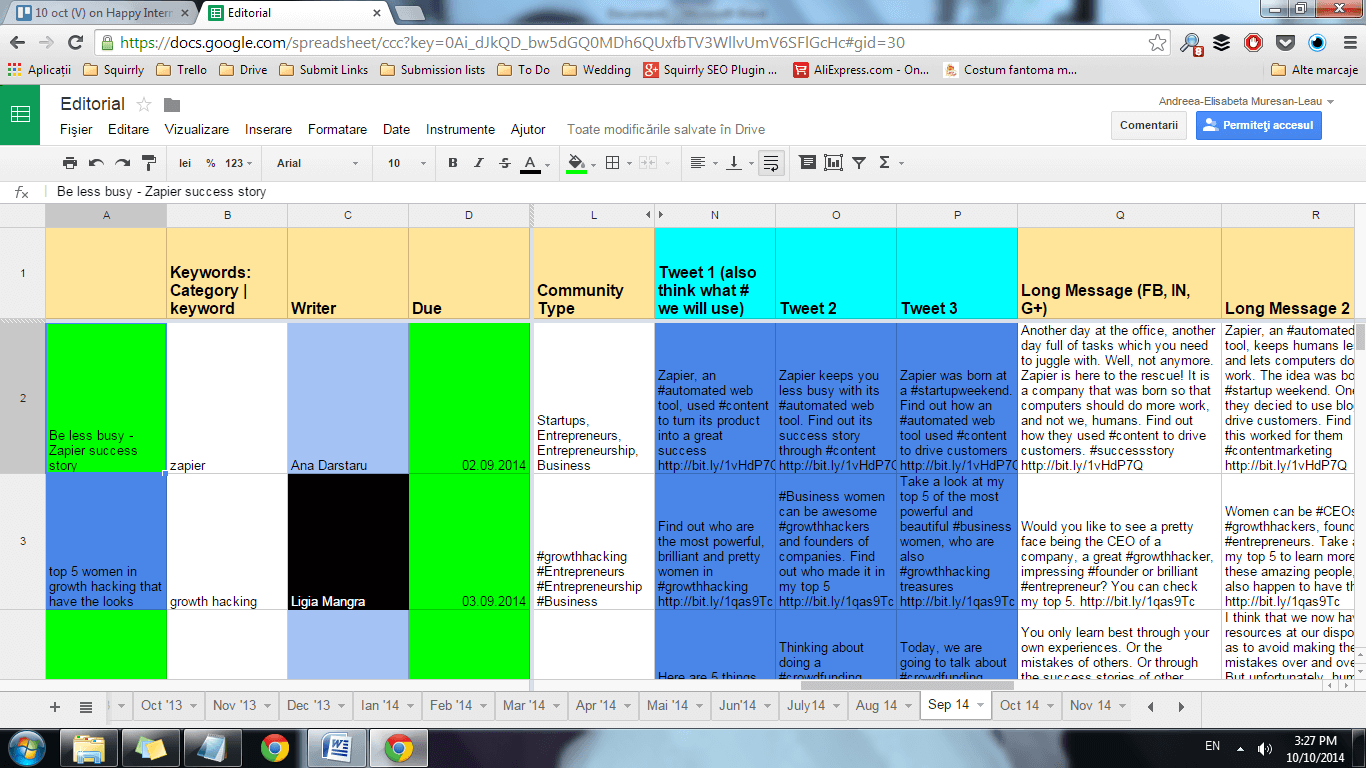Undo the last edit
This screenshot has height=768, width=1366.
pos(96,163)
